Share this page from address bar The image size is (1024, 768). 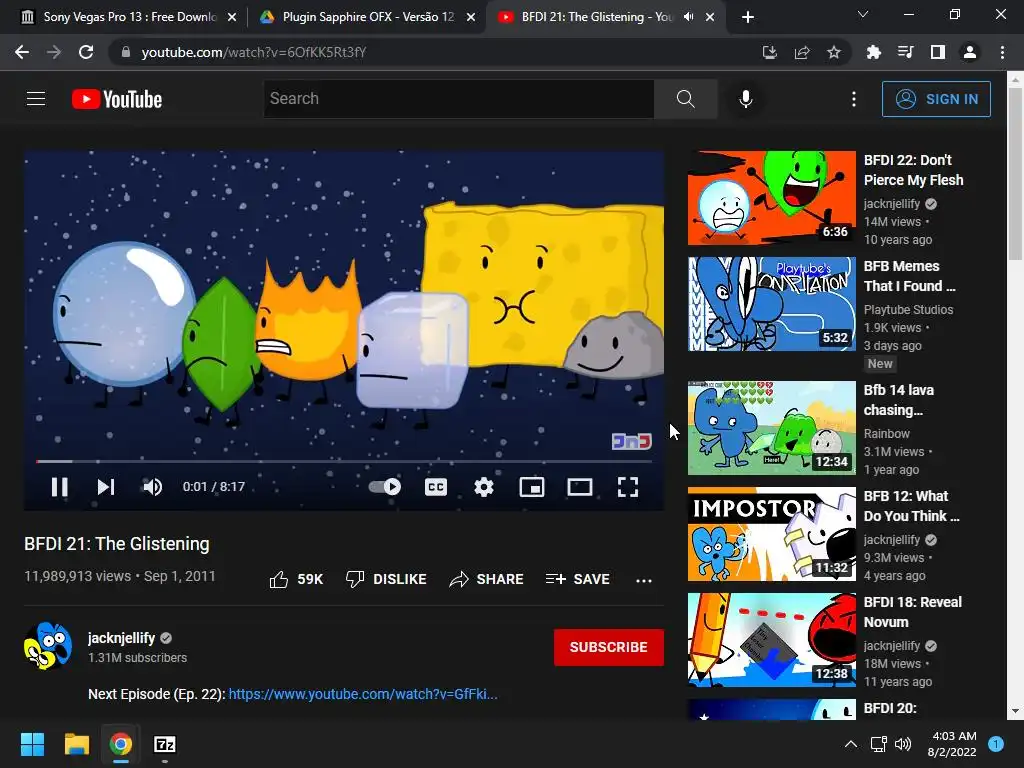[802, 52]
